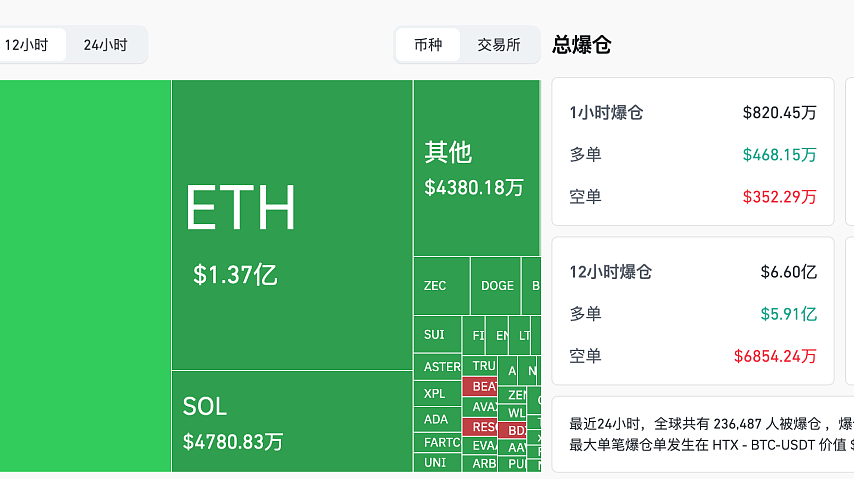Click the $5.91亿 long value
The image size is (854, 480).
[789, 314]
